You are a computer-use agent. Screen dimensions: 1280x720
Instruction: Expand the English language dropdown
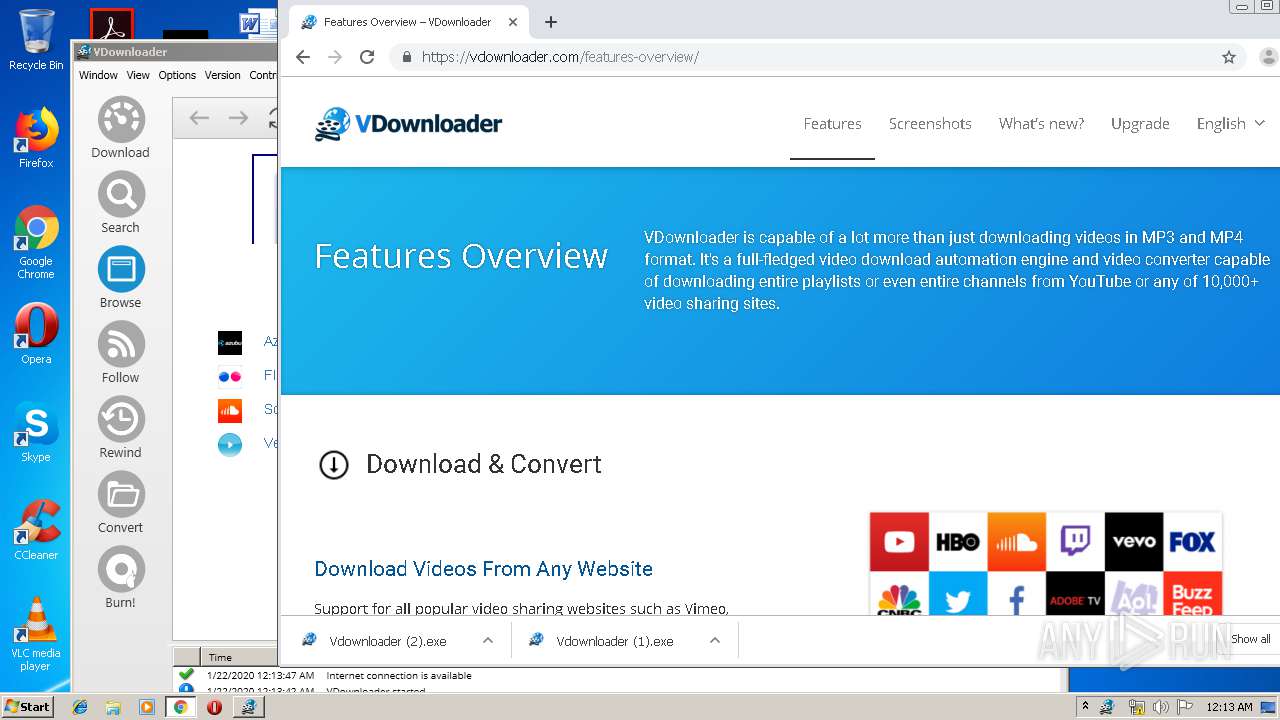pos(1231,124)
